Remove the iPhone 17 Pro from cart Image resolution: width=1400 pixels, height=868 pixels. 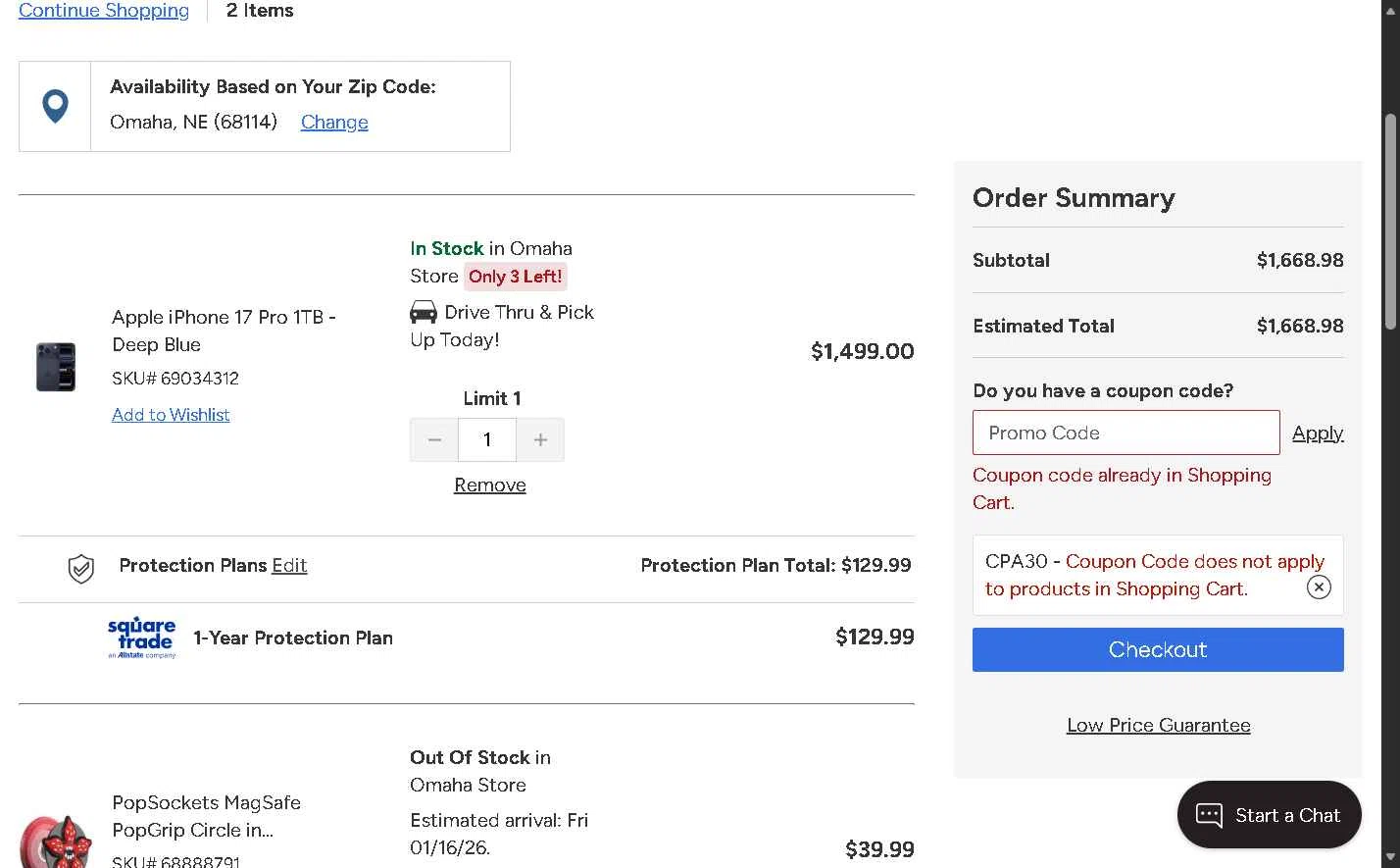coord(490,485)
